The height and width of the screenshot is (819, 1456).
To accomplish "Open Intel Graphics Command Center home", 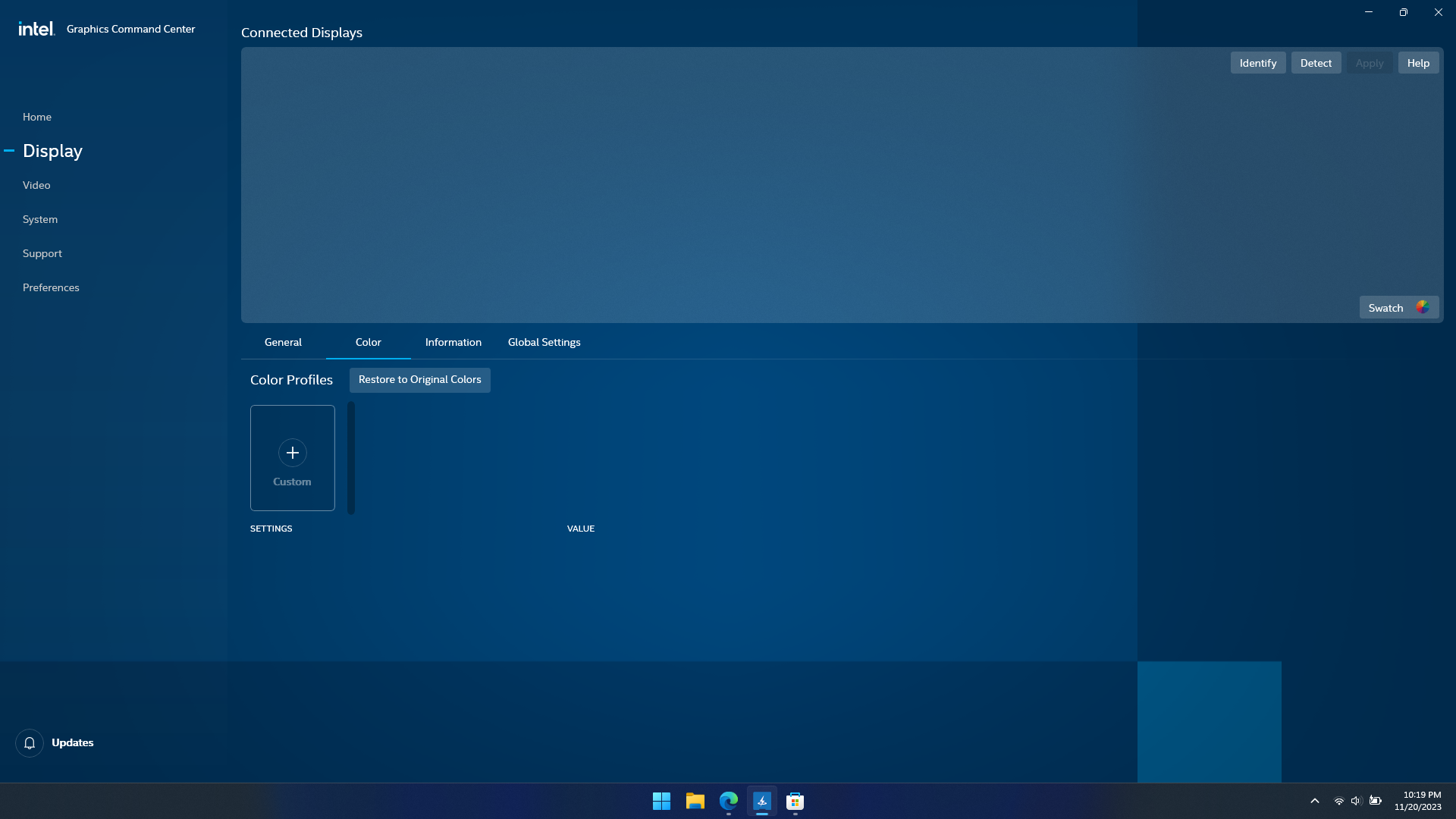I will tap(37, 117).
